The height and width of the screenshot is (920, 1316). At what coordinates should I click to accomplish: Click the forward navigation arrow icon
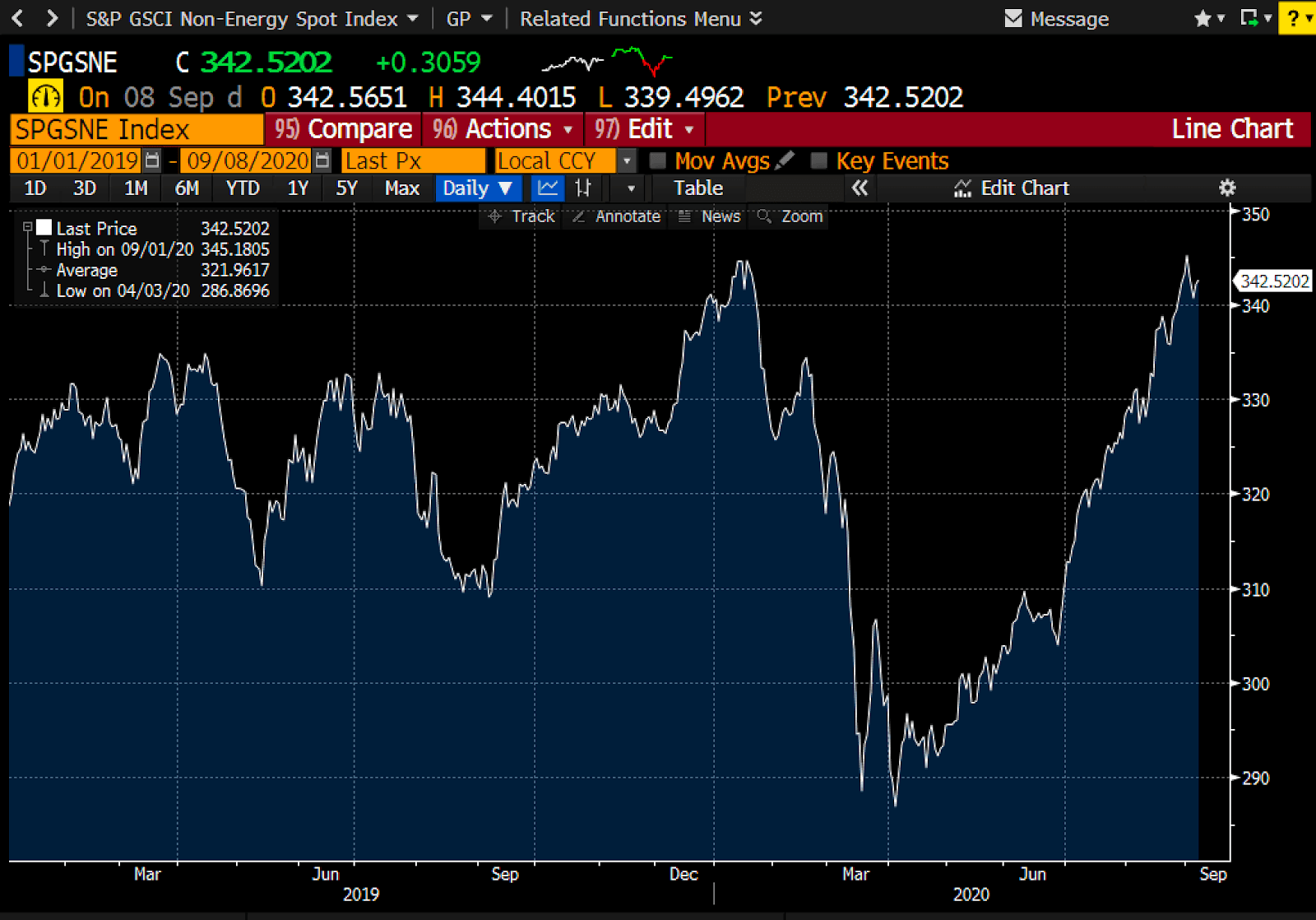[52, 18]
